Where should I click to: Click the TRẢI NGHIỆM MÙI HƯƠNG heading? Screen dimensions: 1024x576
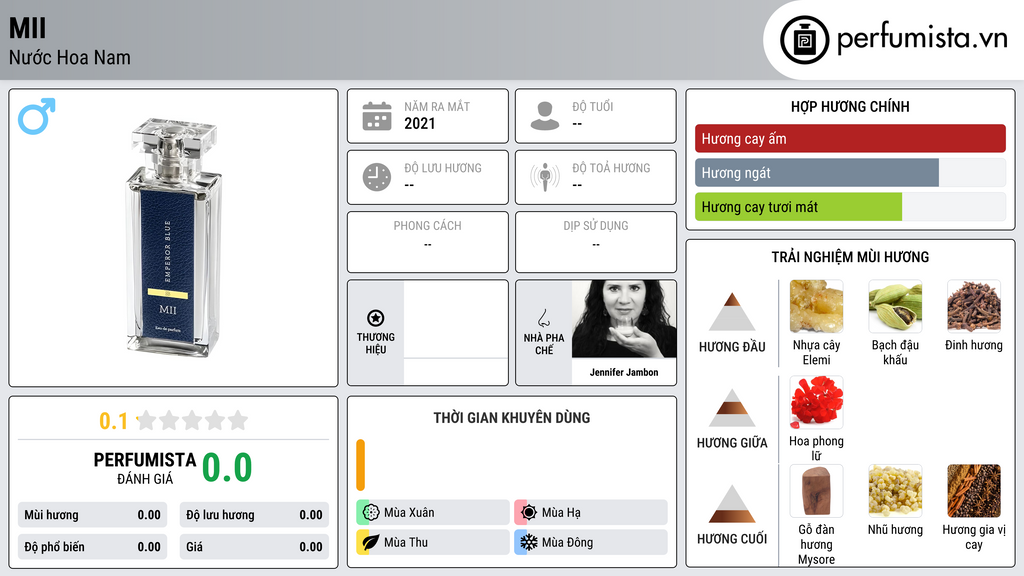[850, 257]
